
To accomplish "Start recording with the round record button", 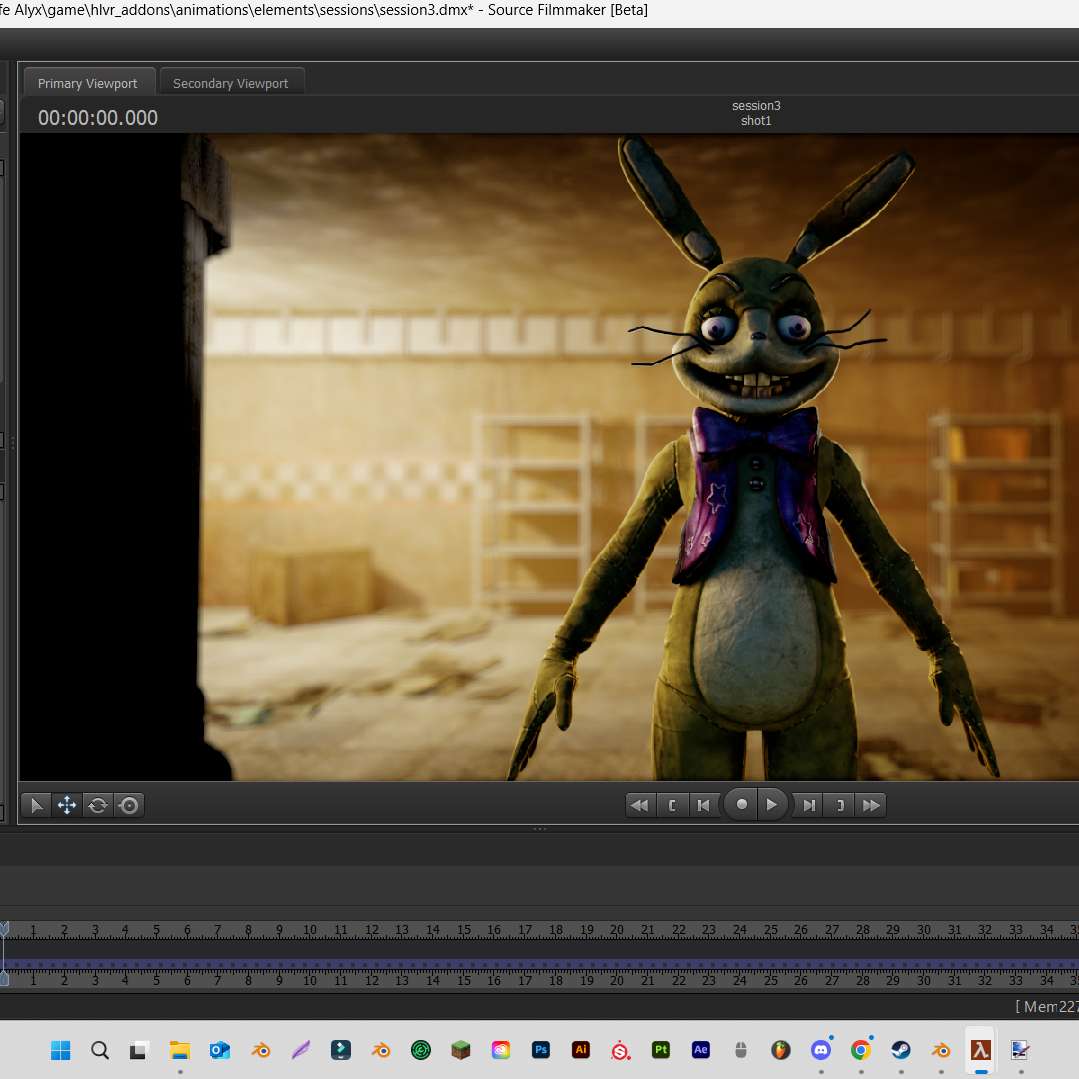I will coord(741,804).
